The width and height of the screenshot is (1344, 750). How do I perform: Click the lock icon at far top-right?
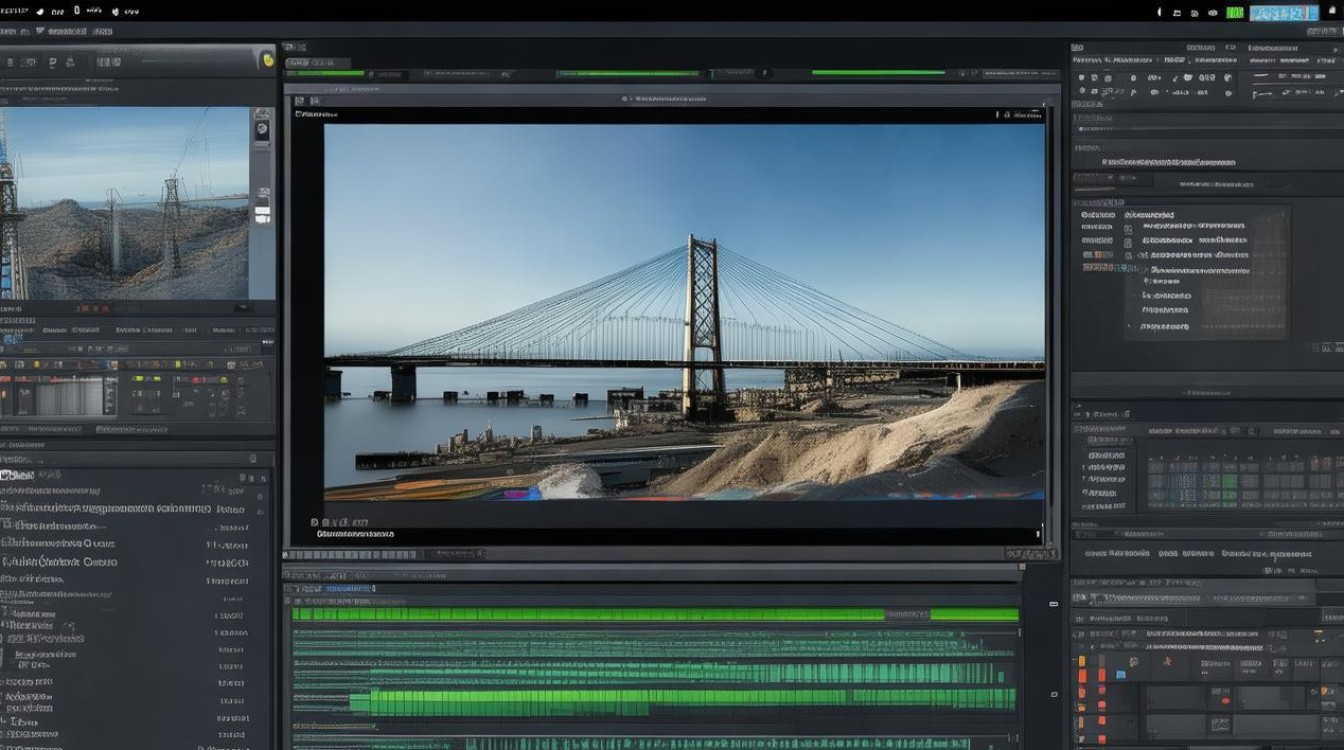click(x=1330, y=12)
